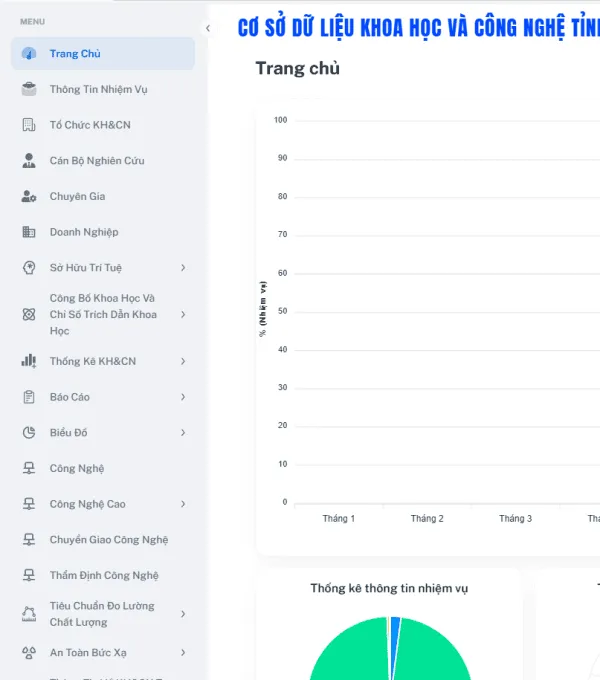Image resolution: width=600 pixels, height=680 pixels.
Task: Click the Thống kê thông tin nhiệm vụ title
Action: [x=389, y=588]
